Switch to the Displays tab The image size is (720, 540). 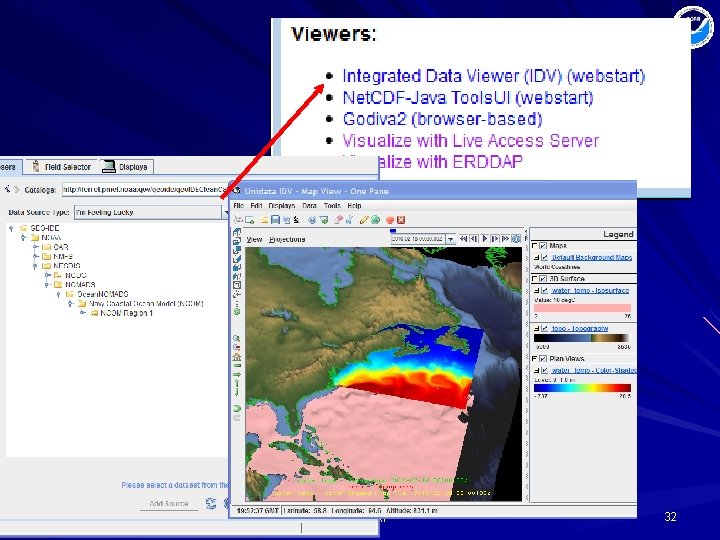[x=126, y=167]
